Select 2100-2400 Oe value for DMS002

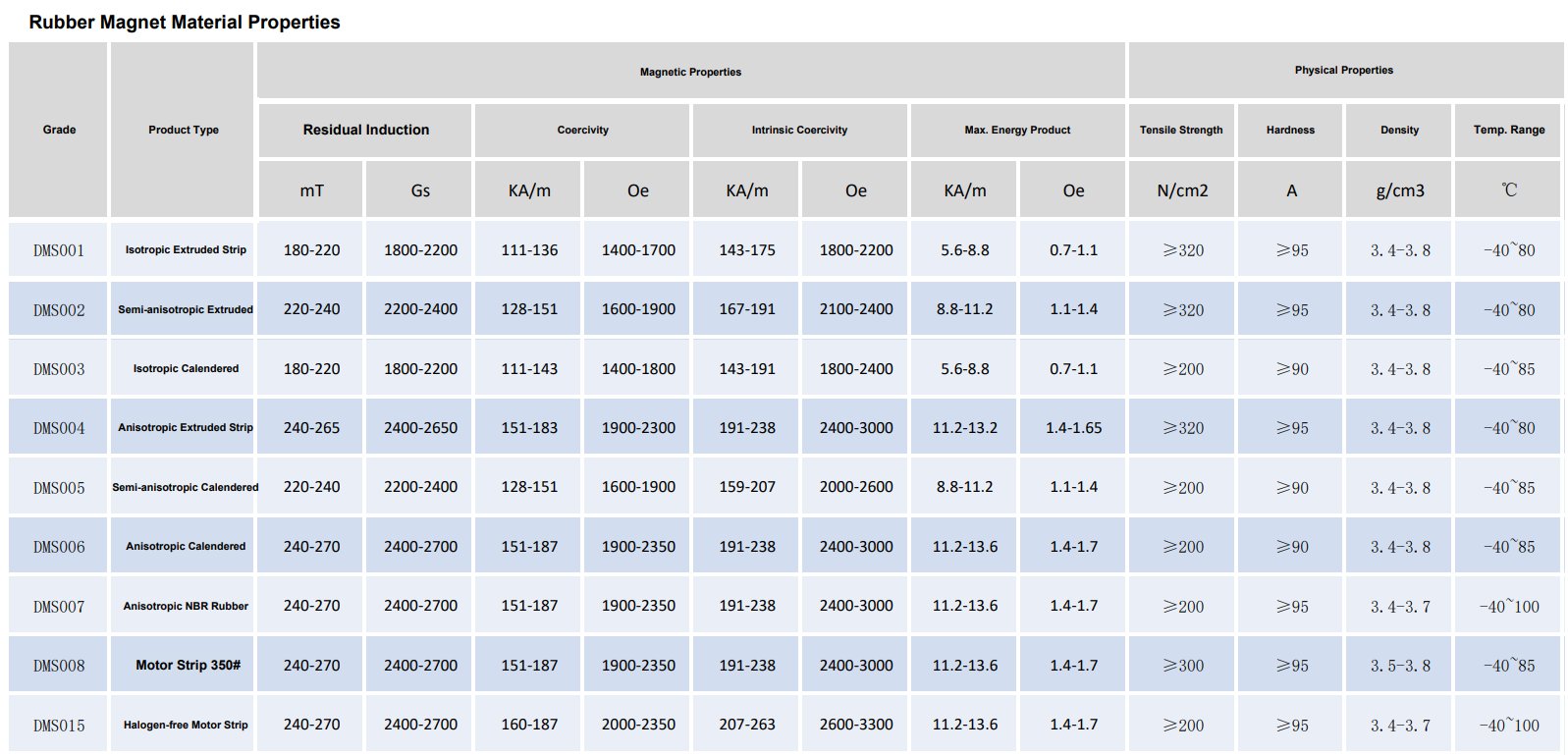click(856, 309)
